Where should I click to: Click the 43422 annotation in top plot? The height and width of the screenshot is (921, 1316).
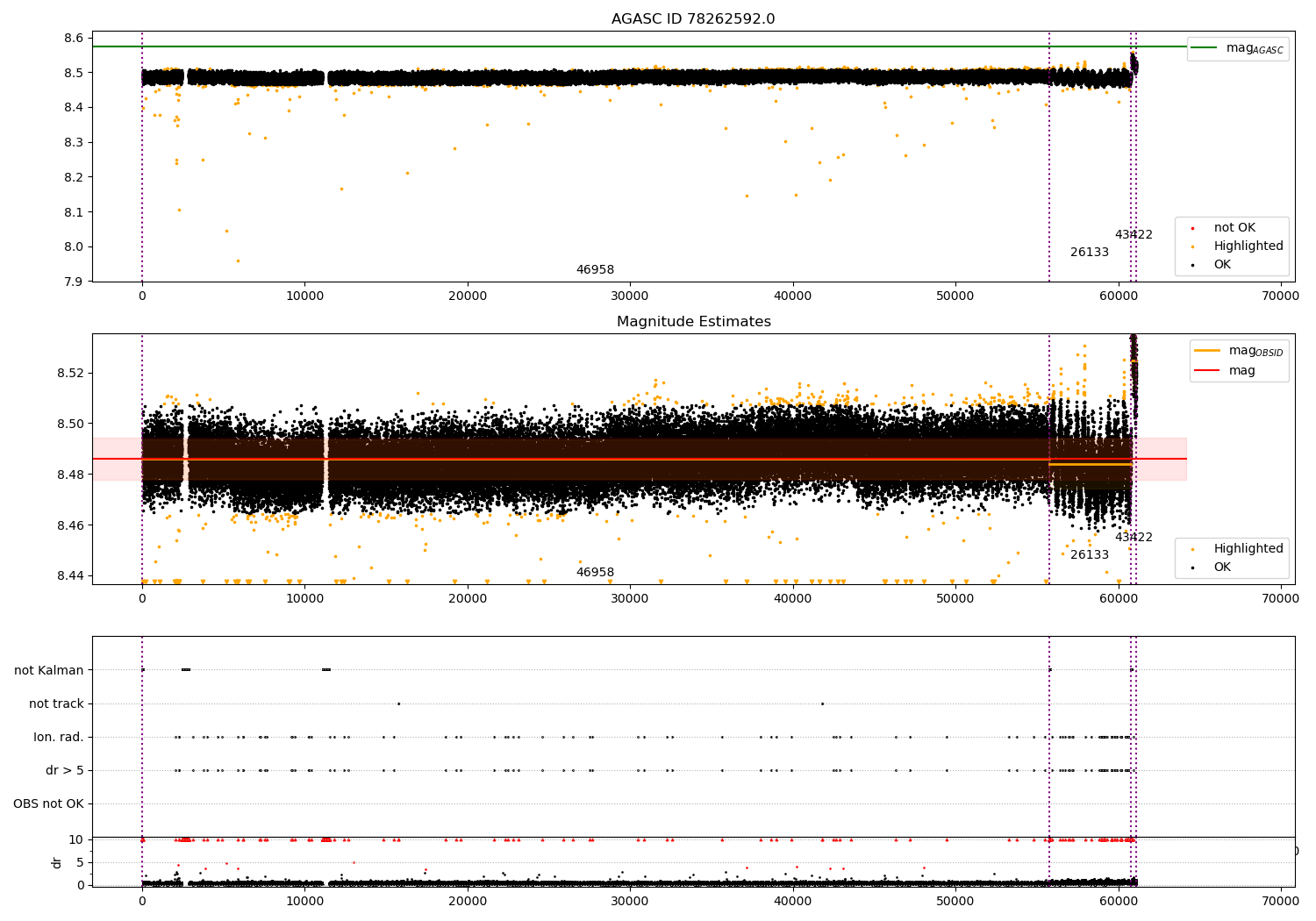tap(1134, 235)
